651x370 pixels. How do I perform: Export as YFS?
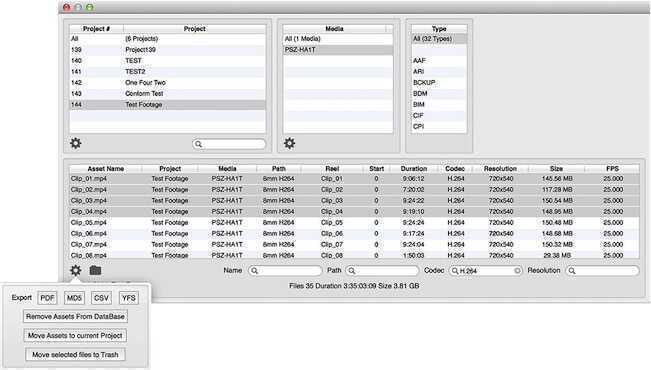tap(129, 298)
